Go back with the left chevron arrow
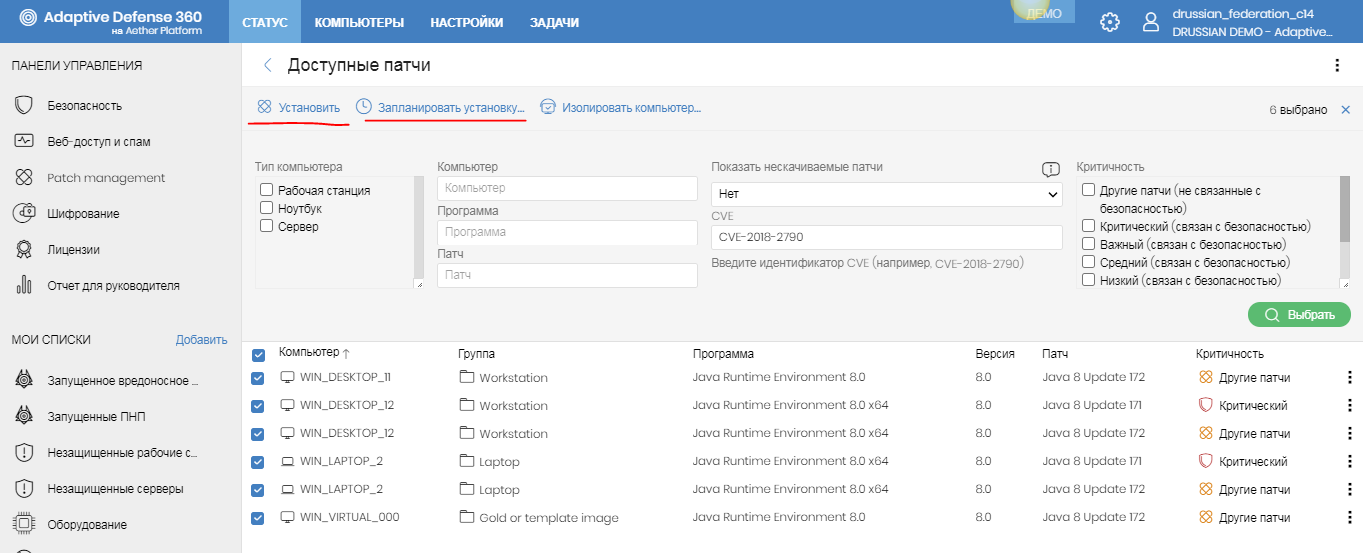1363x553 pixels. pyautogui.click(x=267, y=65)
